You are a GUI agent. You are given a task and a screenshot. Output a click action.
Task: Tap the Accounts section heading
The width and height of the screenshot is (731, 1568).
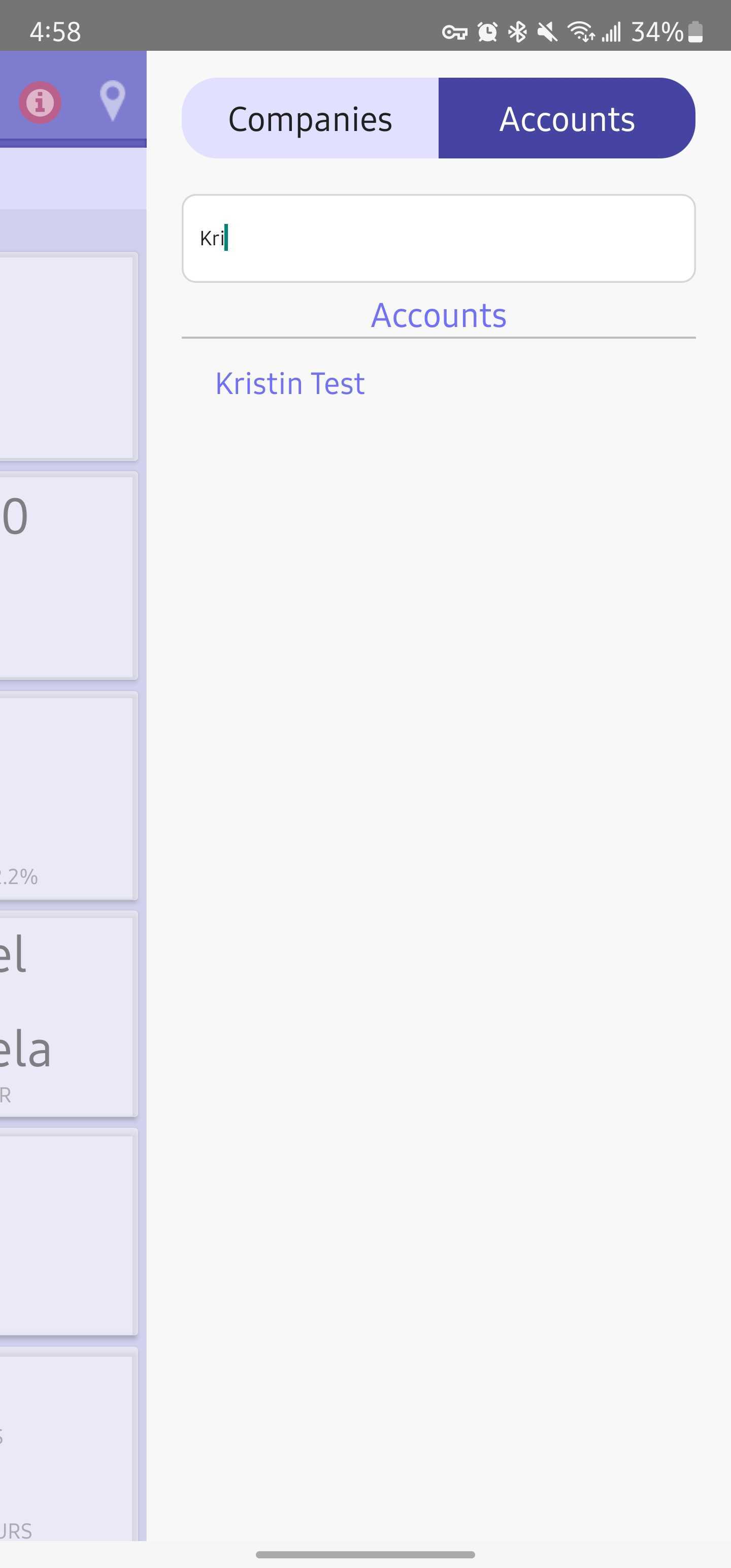[x=438, y=316]
